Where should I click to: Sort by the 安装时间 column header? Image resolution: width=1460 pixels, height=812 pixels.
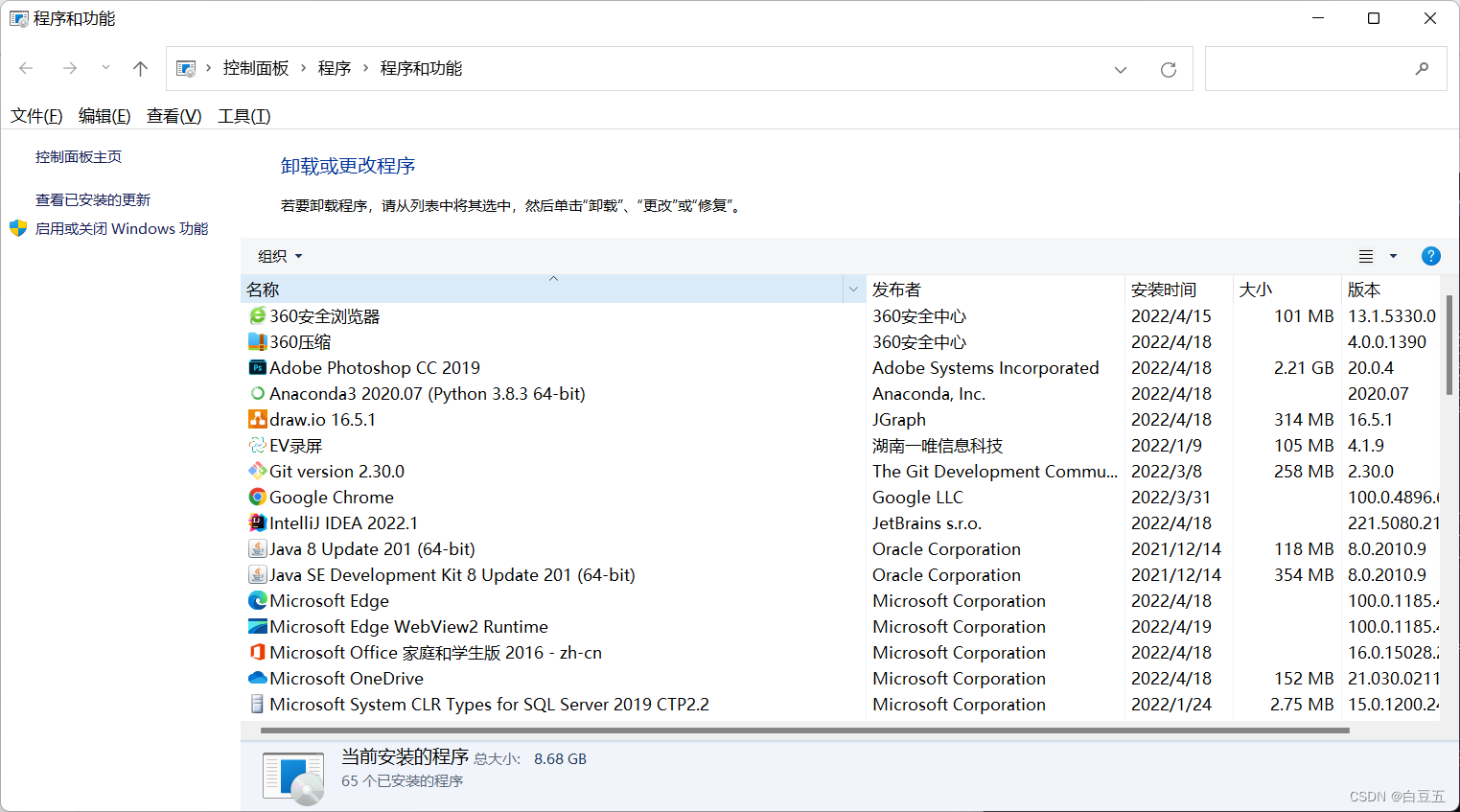pos(1178,290)
